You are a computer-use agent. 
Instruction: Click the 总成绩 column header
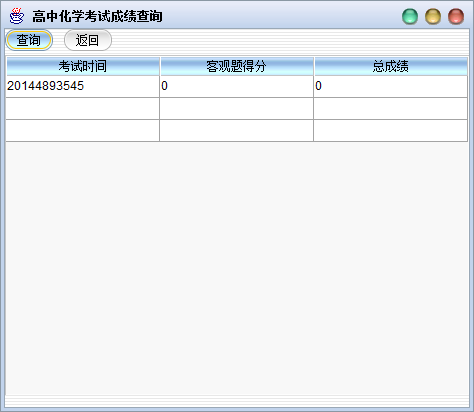pos(391,66)
